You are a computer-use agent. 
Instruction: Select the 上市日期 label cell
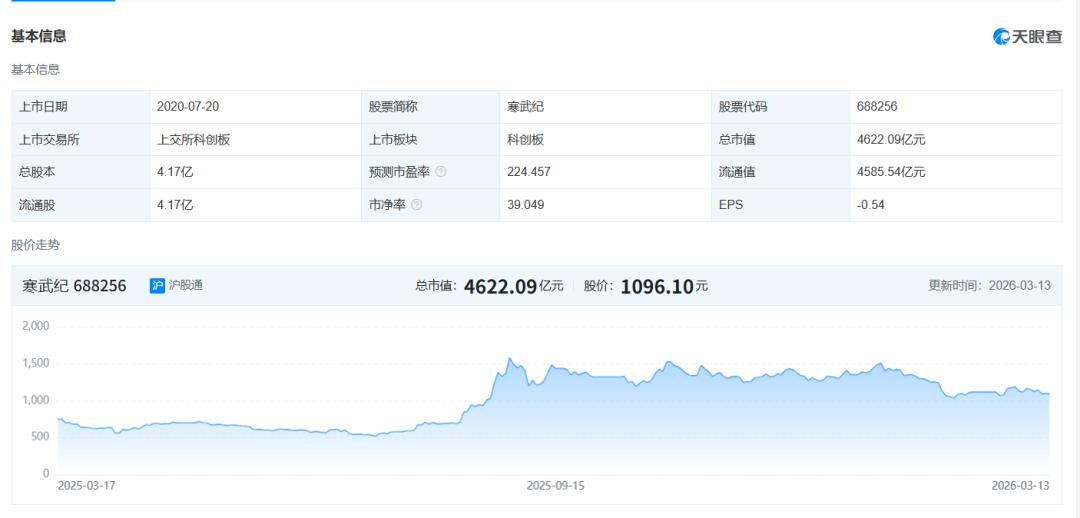81,107
